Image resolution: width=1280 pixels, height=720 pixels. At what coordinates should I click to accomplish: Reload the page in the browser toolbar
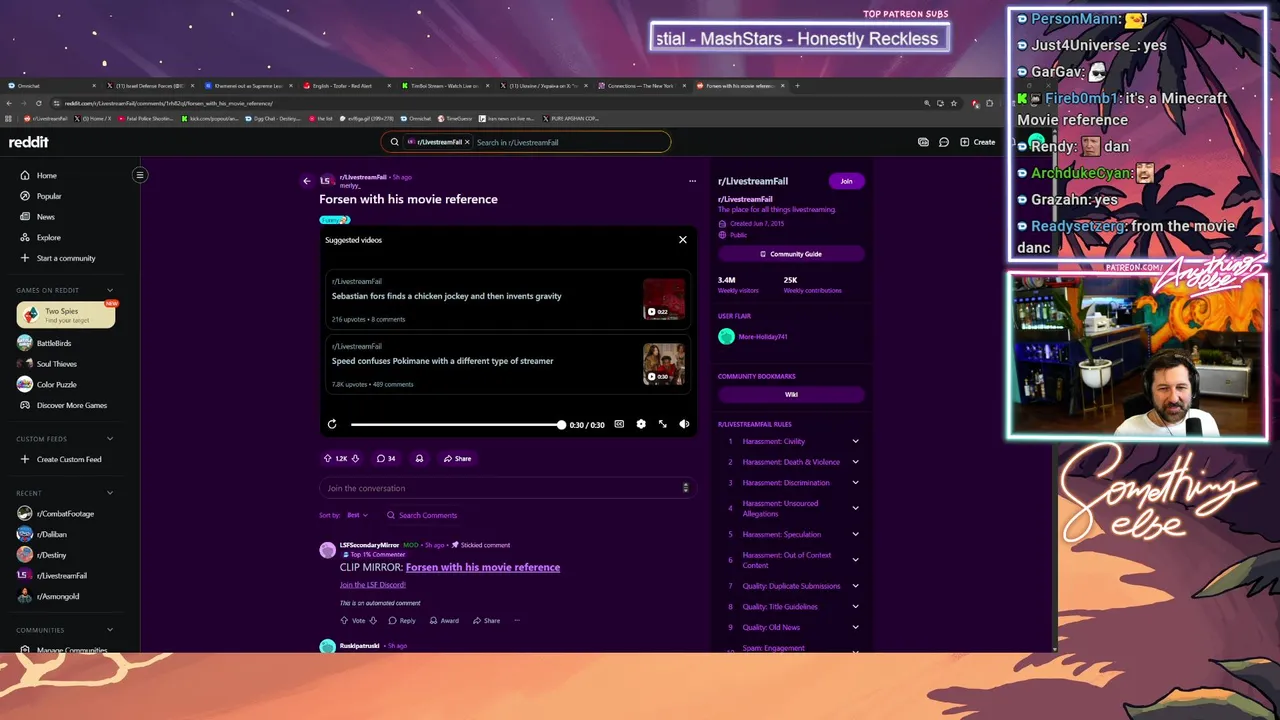pyautogui.click(x=39, y=103)
